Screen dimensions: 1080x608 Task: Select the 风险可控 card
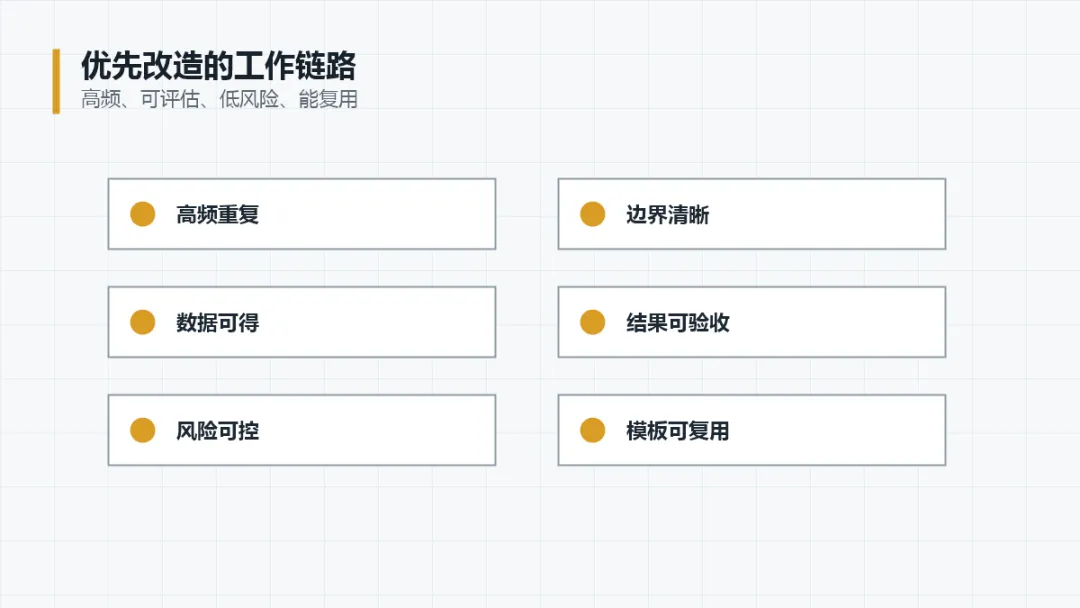tap(302, 430)
